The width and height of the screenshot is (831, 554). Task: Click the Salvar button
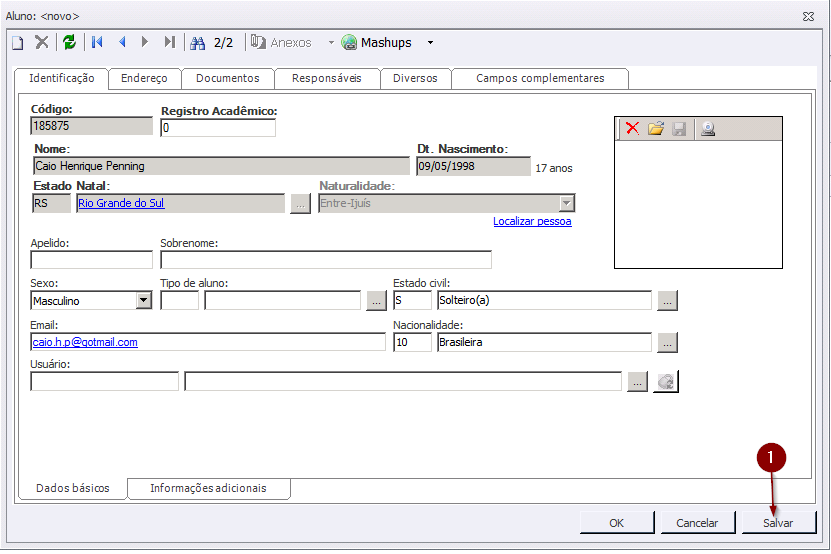tap(778, 522)
